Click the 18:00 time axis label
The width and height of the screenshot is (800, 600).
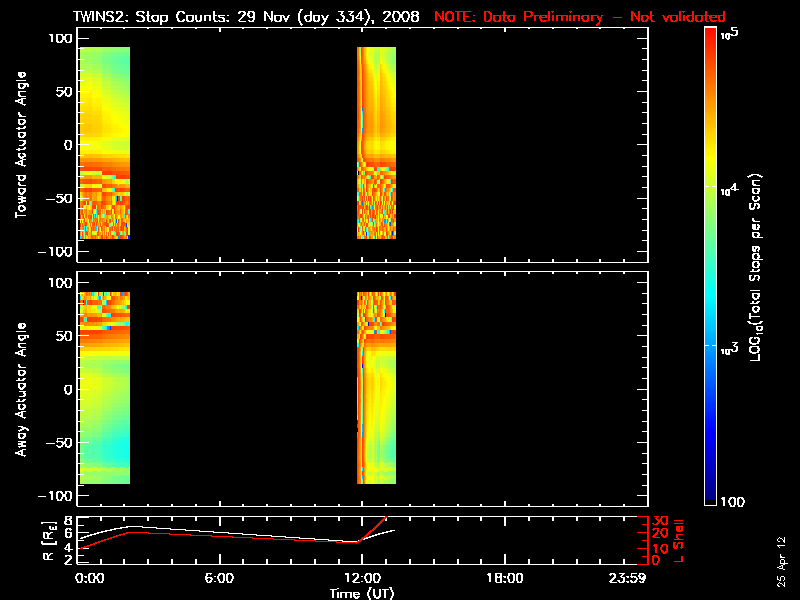pyautogui.click(x=505, y=578)
